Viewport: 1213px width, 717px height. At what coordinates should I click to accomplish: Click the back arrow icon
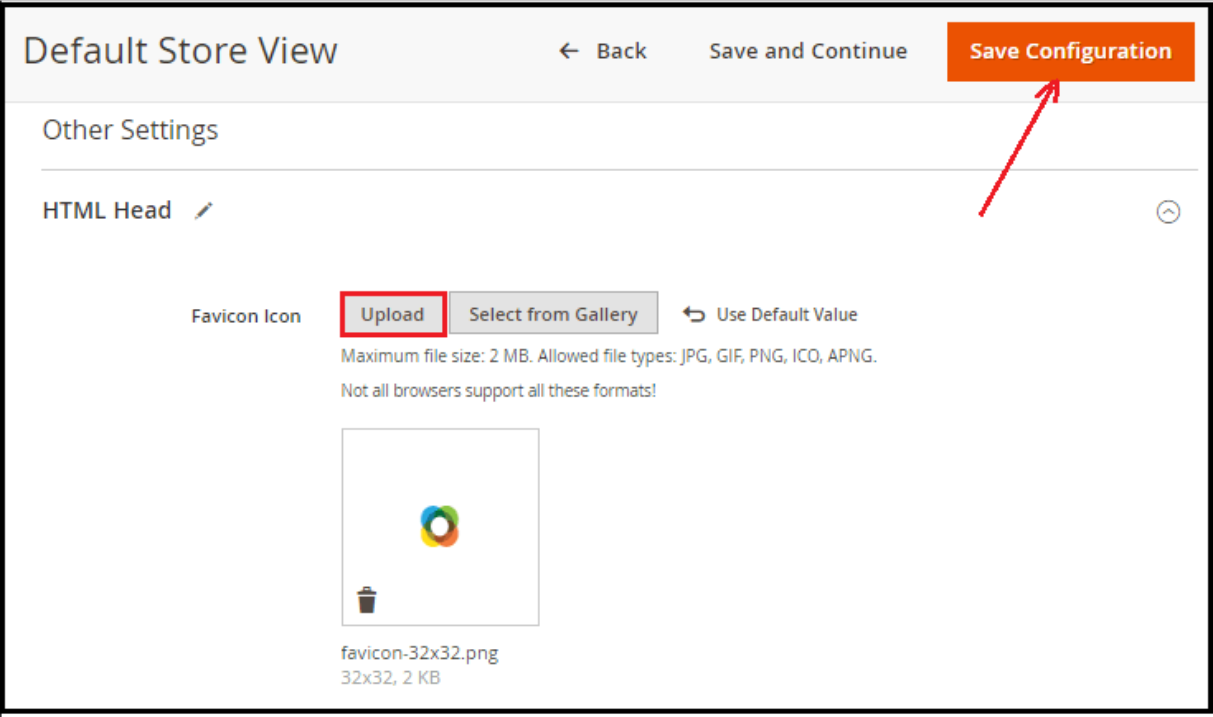point(569,51)
